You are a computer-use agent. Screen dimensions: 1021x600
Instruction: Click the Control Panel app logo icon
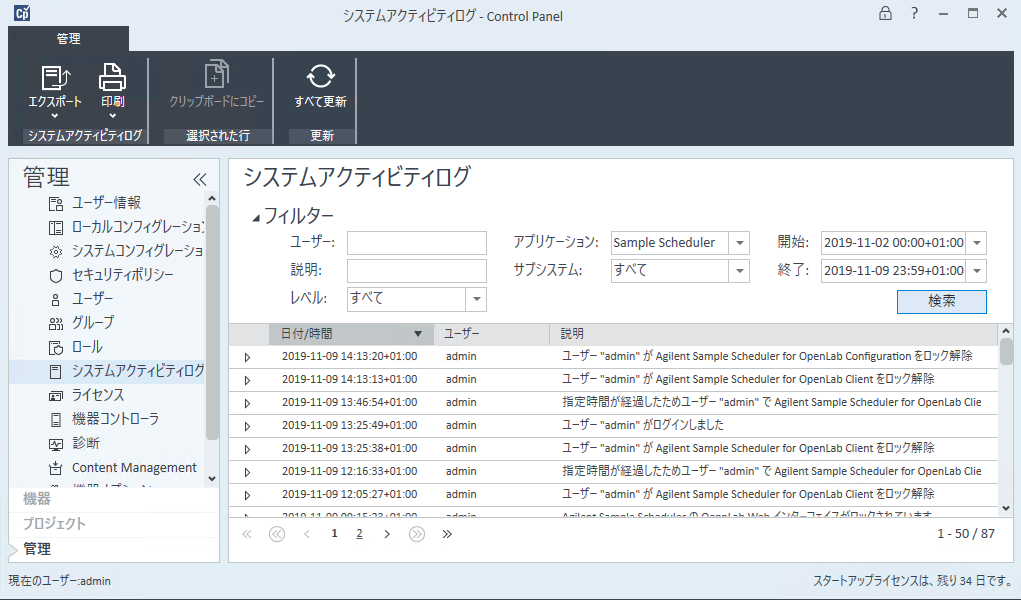tap(21, 13)
